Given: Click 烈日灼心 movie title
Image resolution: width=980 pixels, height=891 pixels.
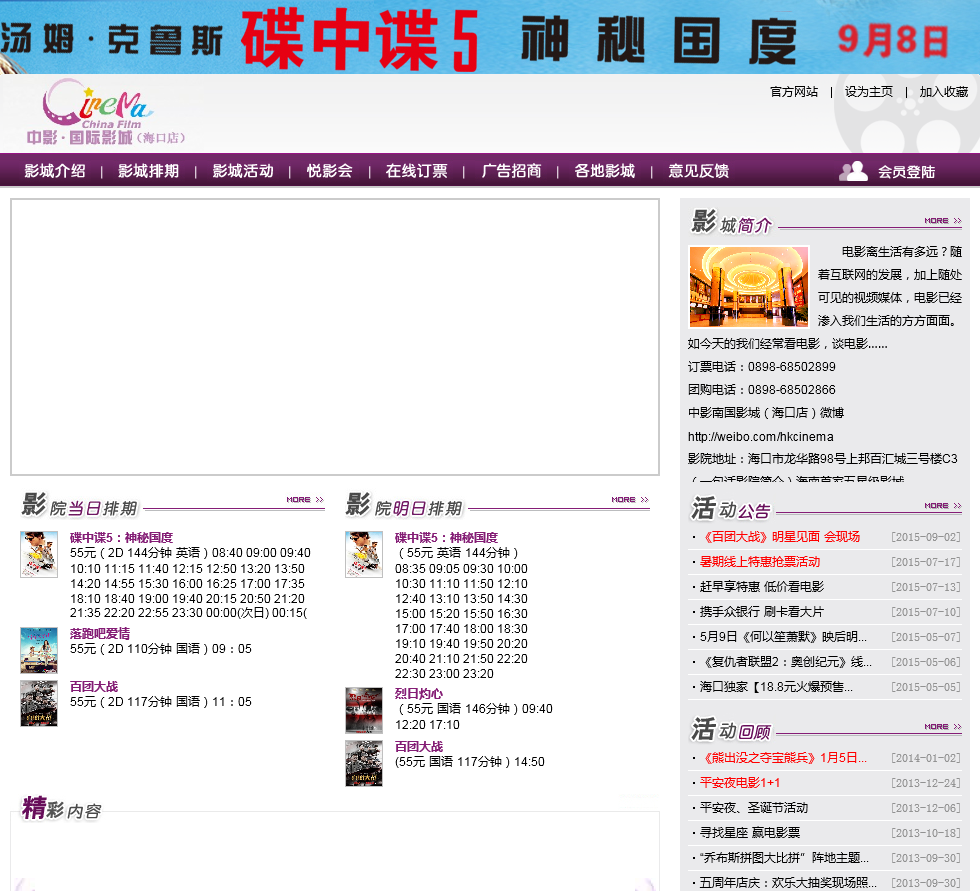Looking at the screenshot, I should tap(419, 694).
